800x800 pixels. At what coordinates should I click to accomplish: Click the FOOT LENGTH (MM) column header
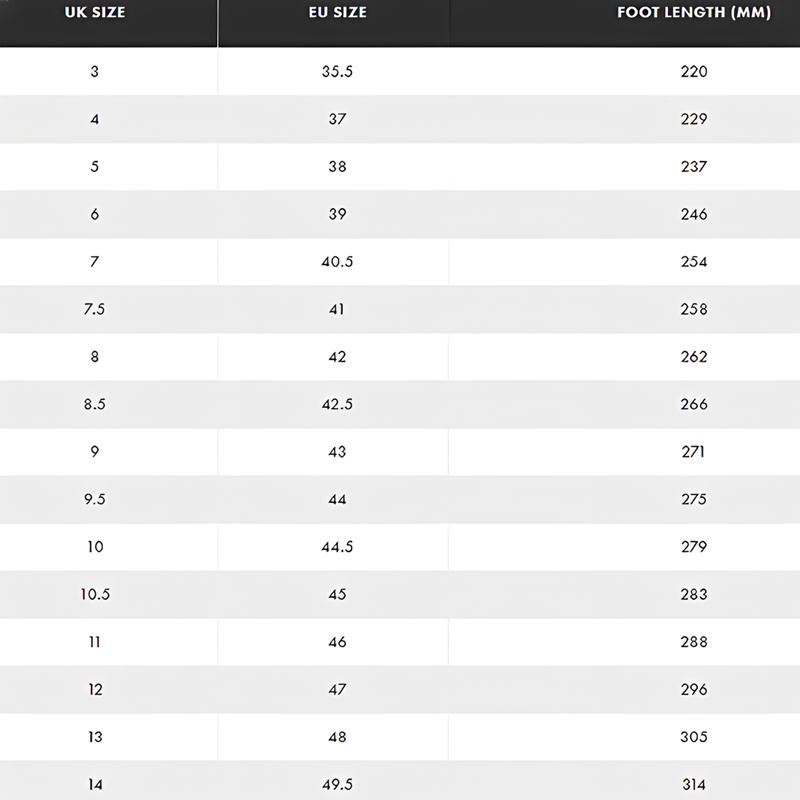[693, 14]
